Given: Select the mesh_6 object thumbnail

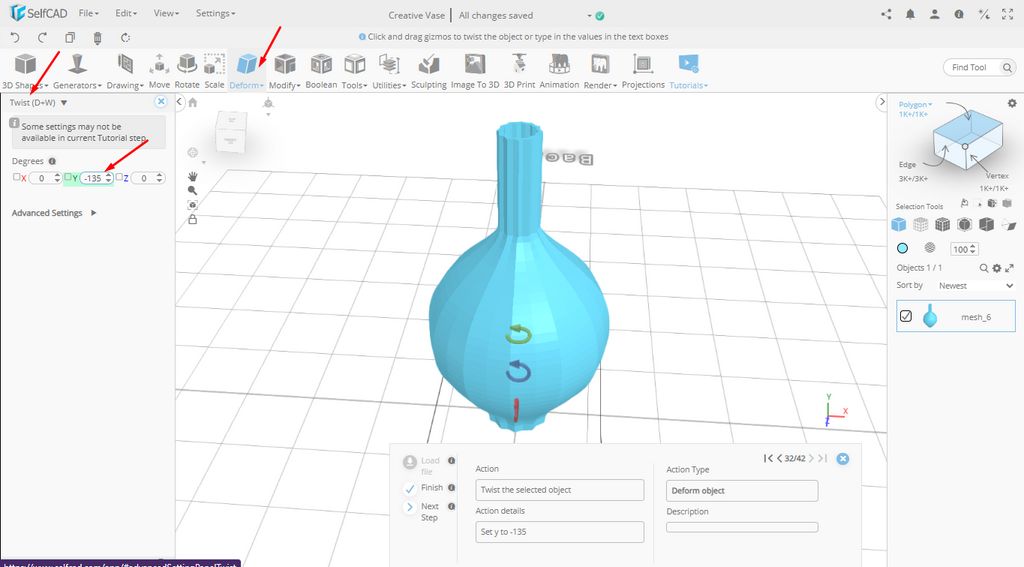Looking at the screenshot, I should coord(930,317).
